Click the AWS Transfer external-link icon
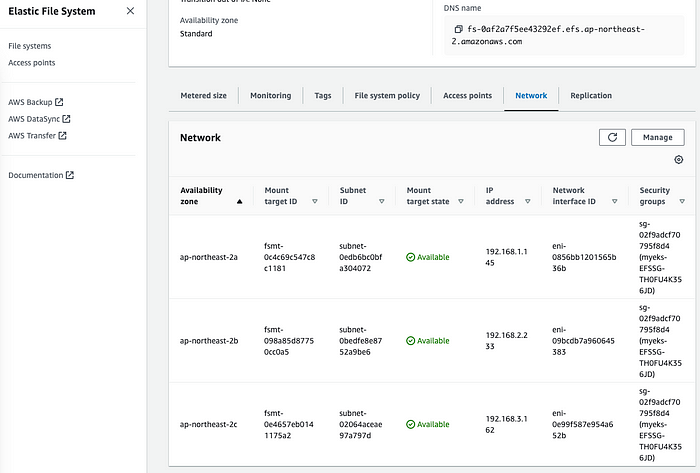The width and height of the screenshot is (700, 473). (x=62, y=136)
